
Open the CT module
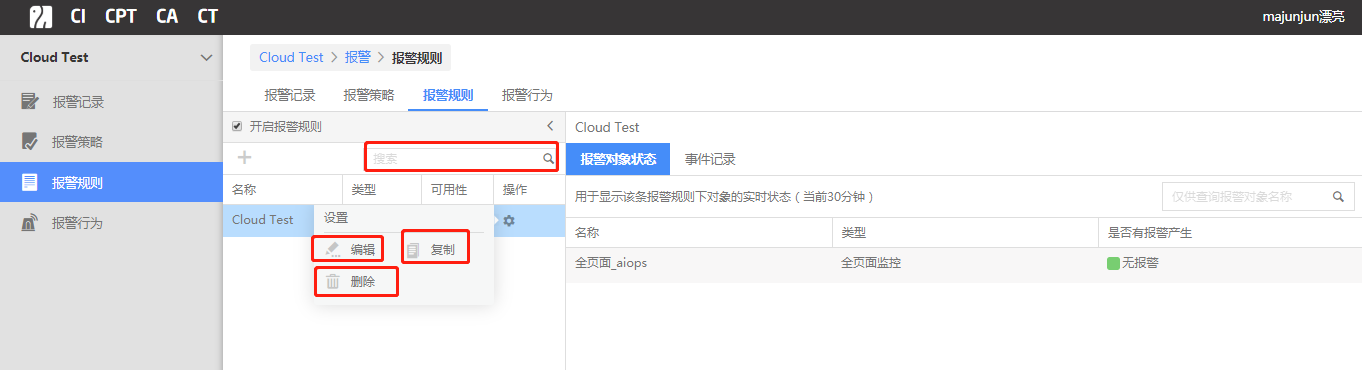[207, 17]
